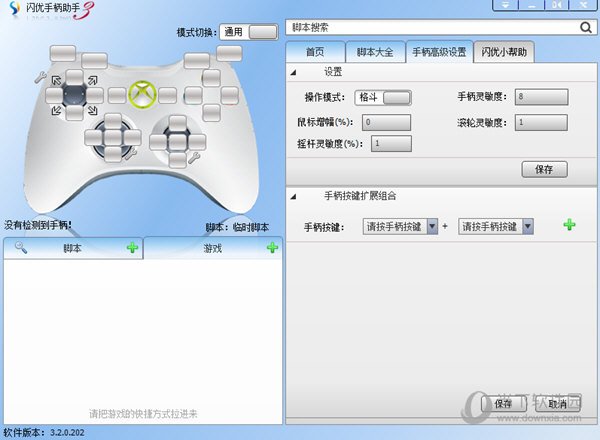600x440 pixels.
Task: Click the up-left diagonal arrow on D-pad
Action: (x=56, y=80)
